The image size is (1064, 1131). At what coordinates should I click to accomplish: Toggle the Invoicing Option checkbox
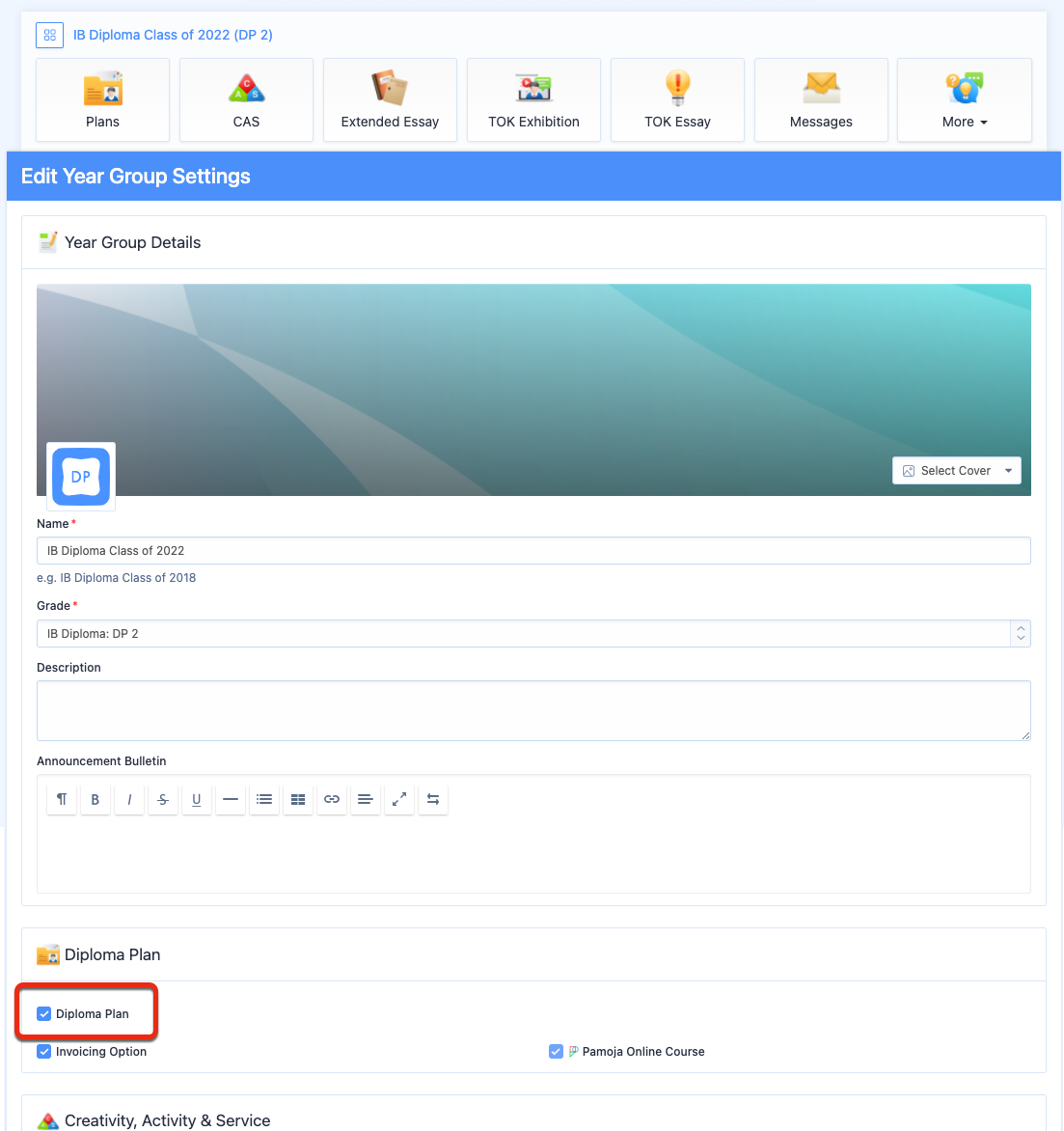44,1051
